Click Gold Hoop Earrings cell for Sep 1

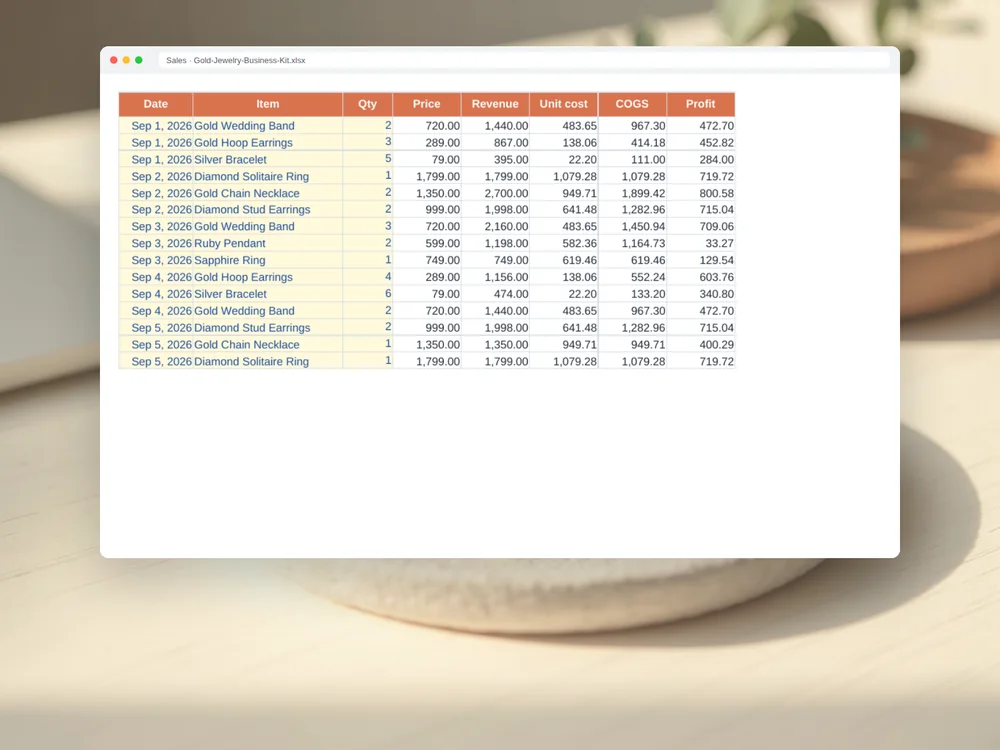point(268,143)
